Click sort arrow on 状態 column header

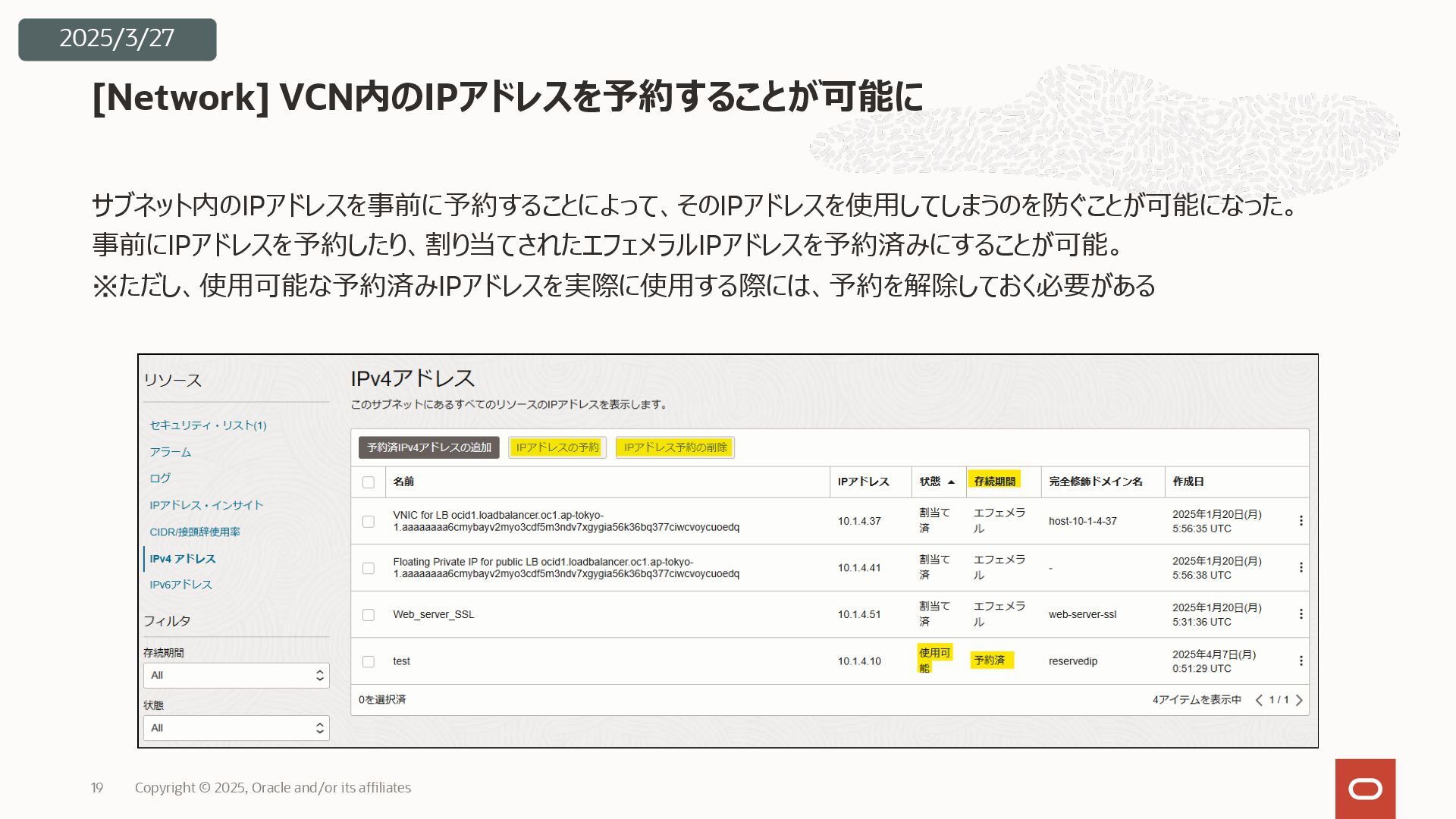point(951,482)
